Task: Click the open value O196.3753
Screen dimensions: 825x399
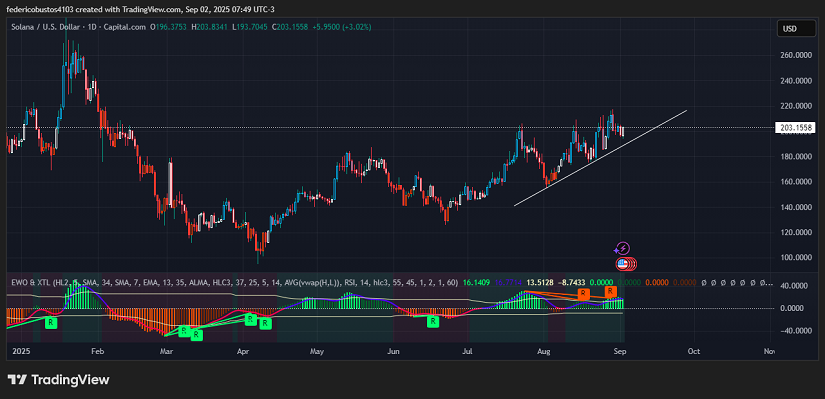Action: pyautogui.click(x=169, y=26)
